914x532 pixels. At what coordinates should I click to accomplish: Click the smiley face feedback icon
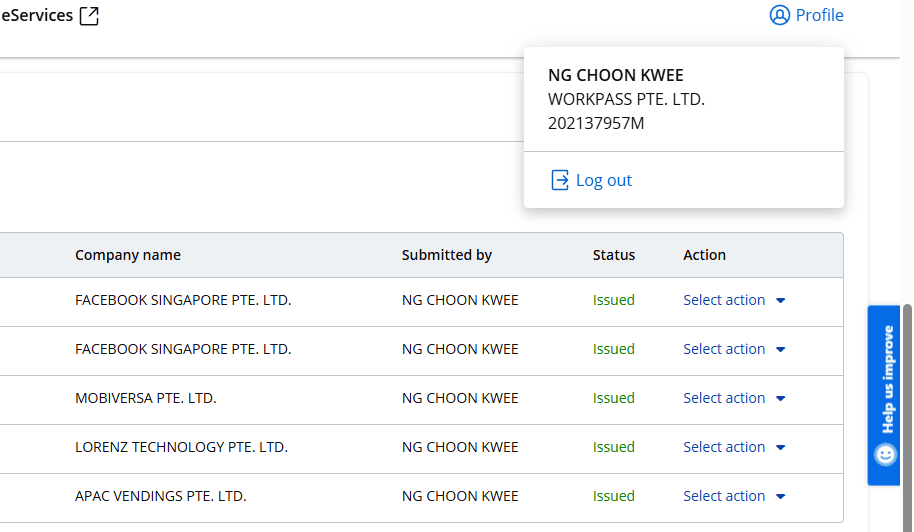click(x=885, y=455)
